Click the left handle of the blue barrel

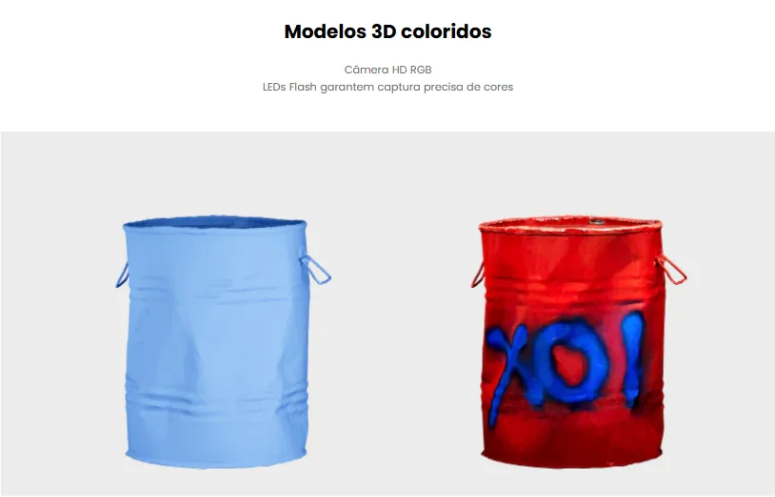point(122,276)
